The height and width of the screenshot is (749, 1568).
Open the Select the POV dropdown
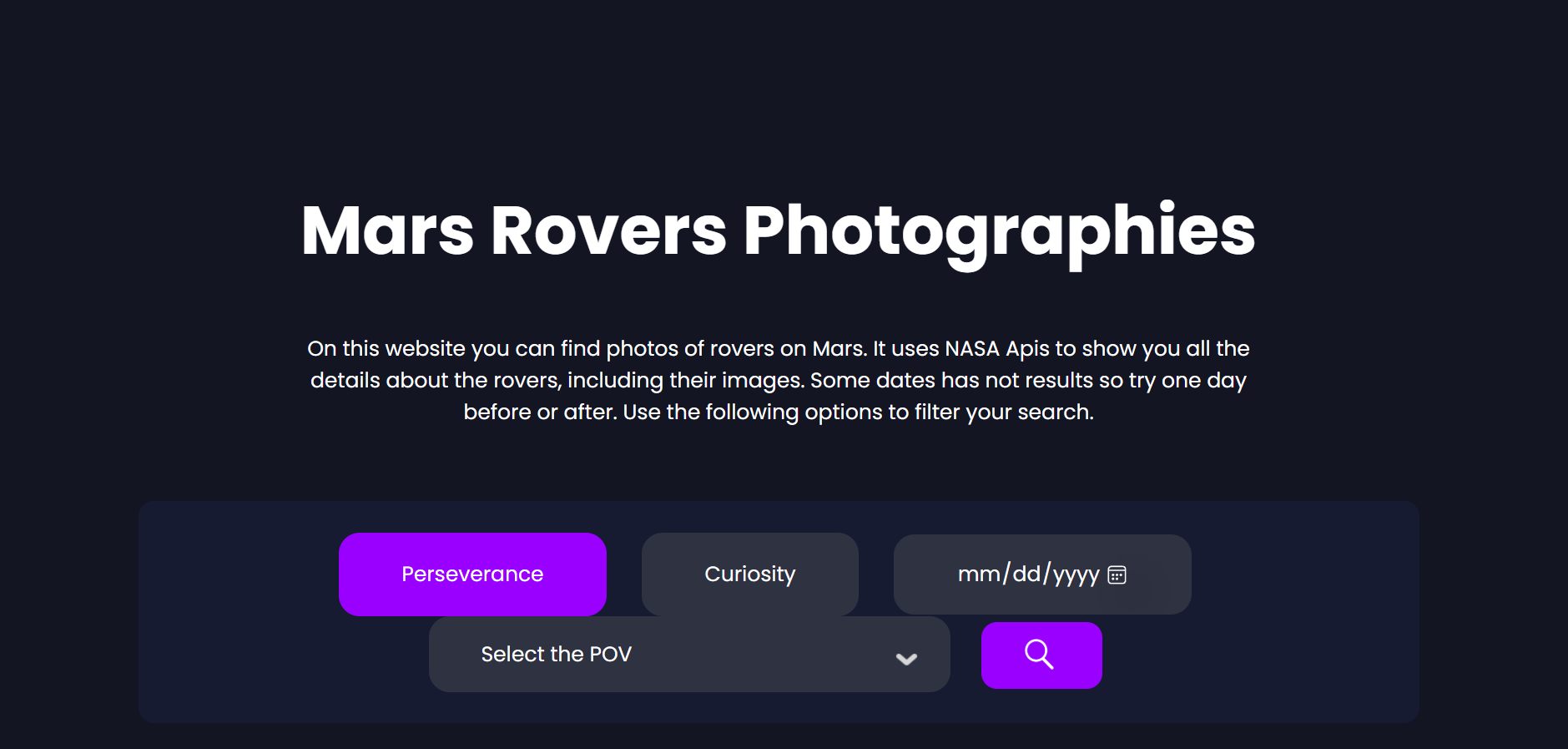point(689,654)
